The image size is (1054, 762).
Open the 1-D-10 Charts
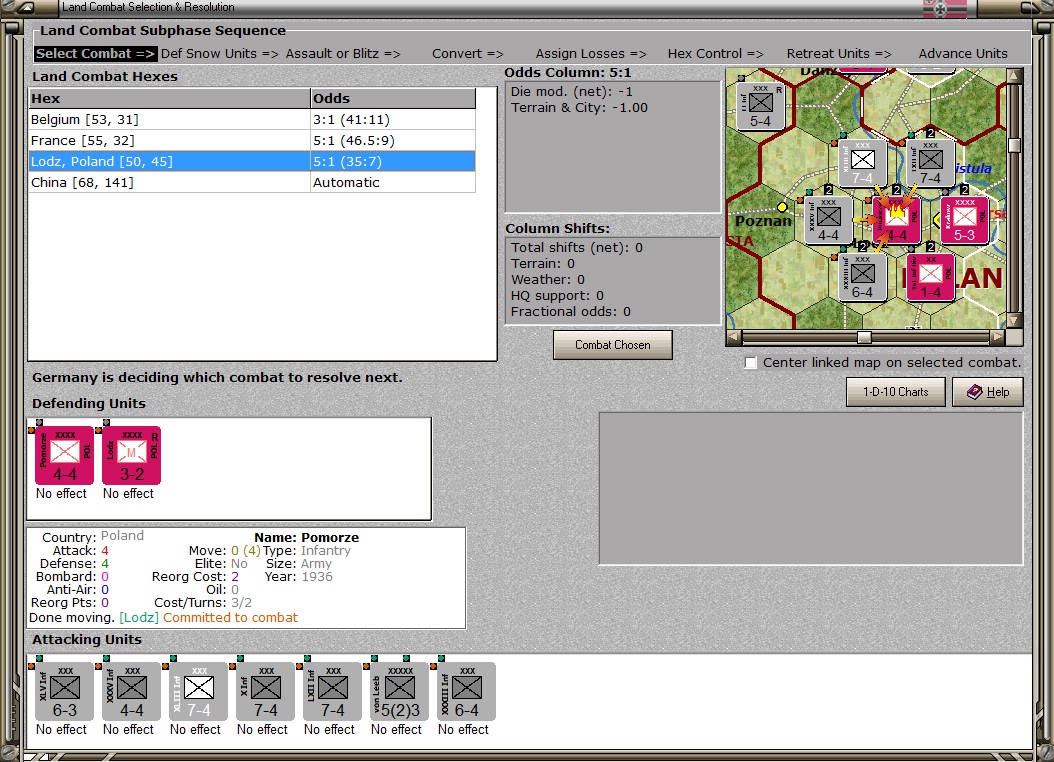pos(895,392)
